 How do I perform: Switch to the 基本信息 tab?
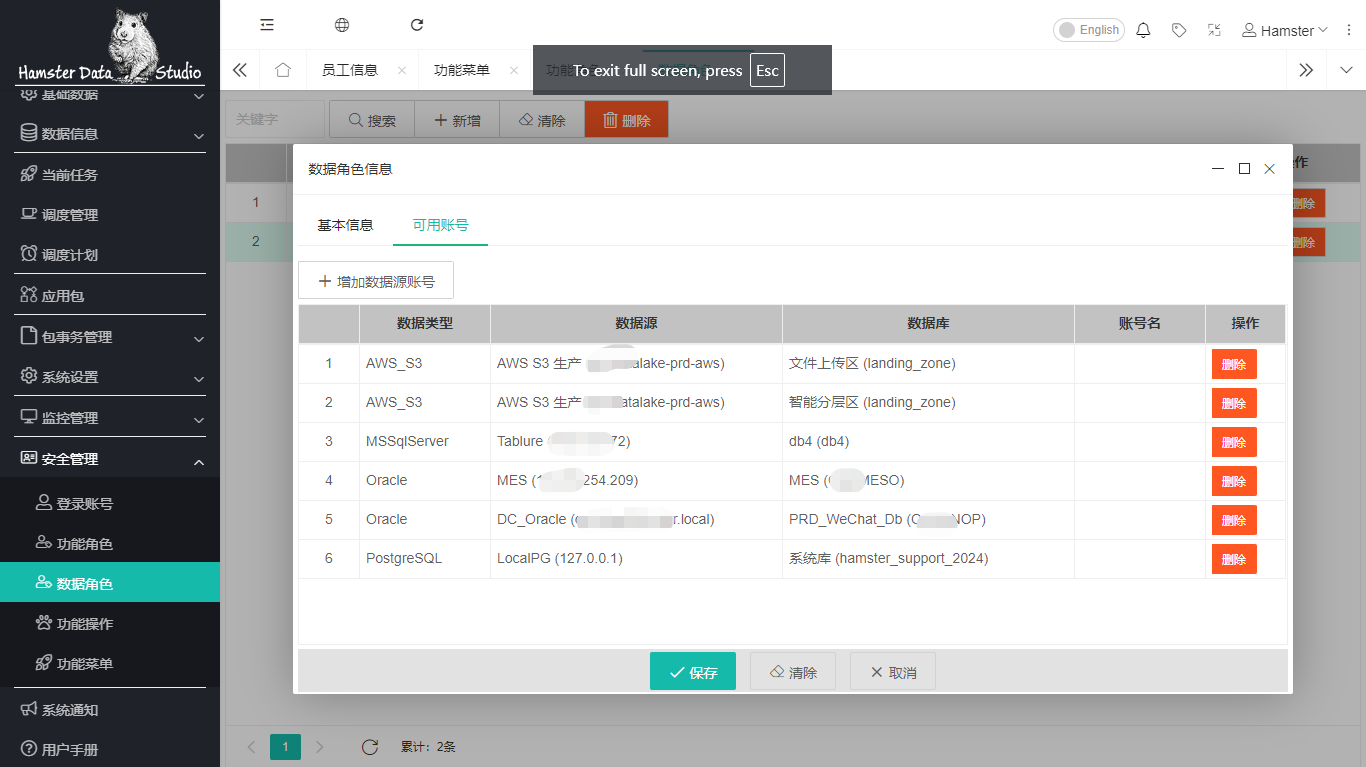pos(345,225)
